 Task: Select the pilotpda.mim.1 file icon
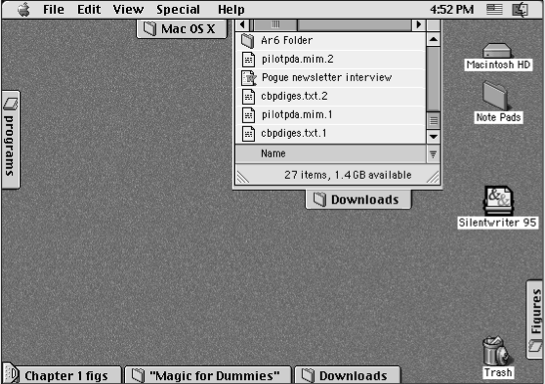tap(248, 115)
